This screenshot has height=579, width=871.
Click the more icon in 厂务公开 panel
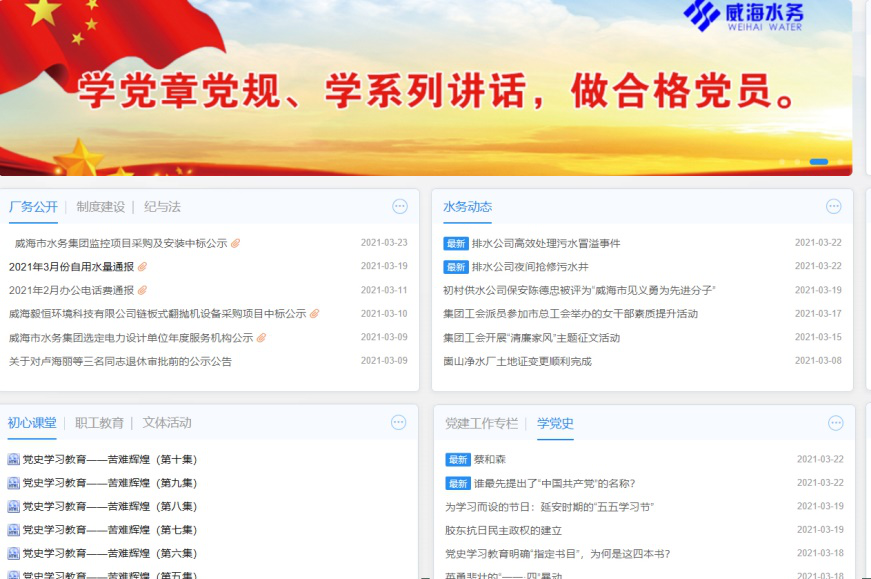(x=400, y=207)
